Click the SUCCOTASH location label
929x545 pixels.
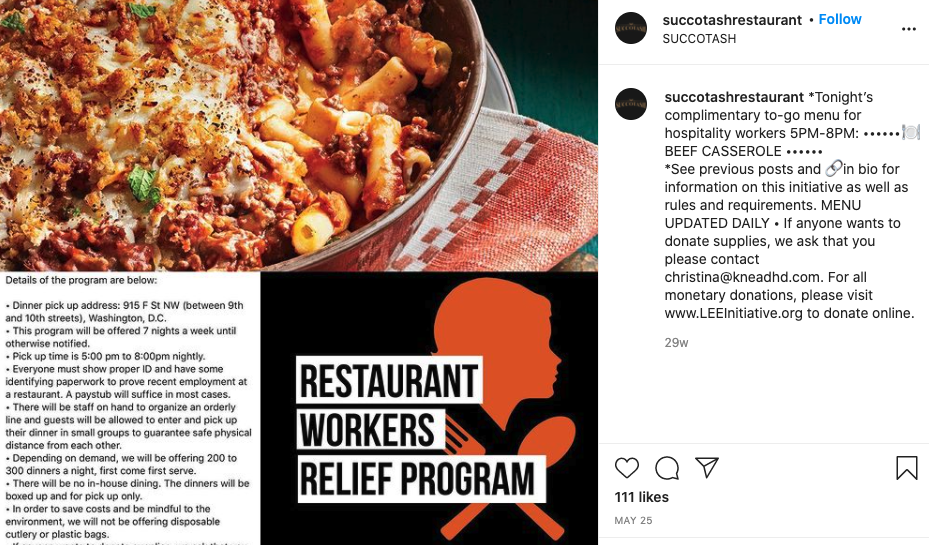[699, 39]
